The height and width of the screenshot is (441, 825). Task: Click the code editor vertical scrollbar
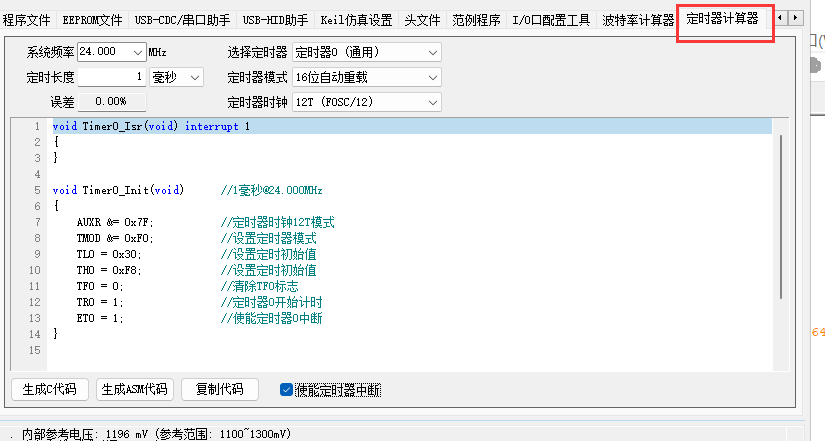(781, 216)
